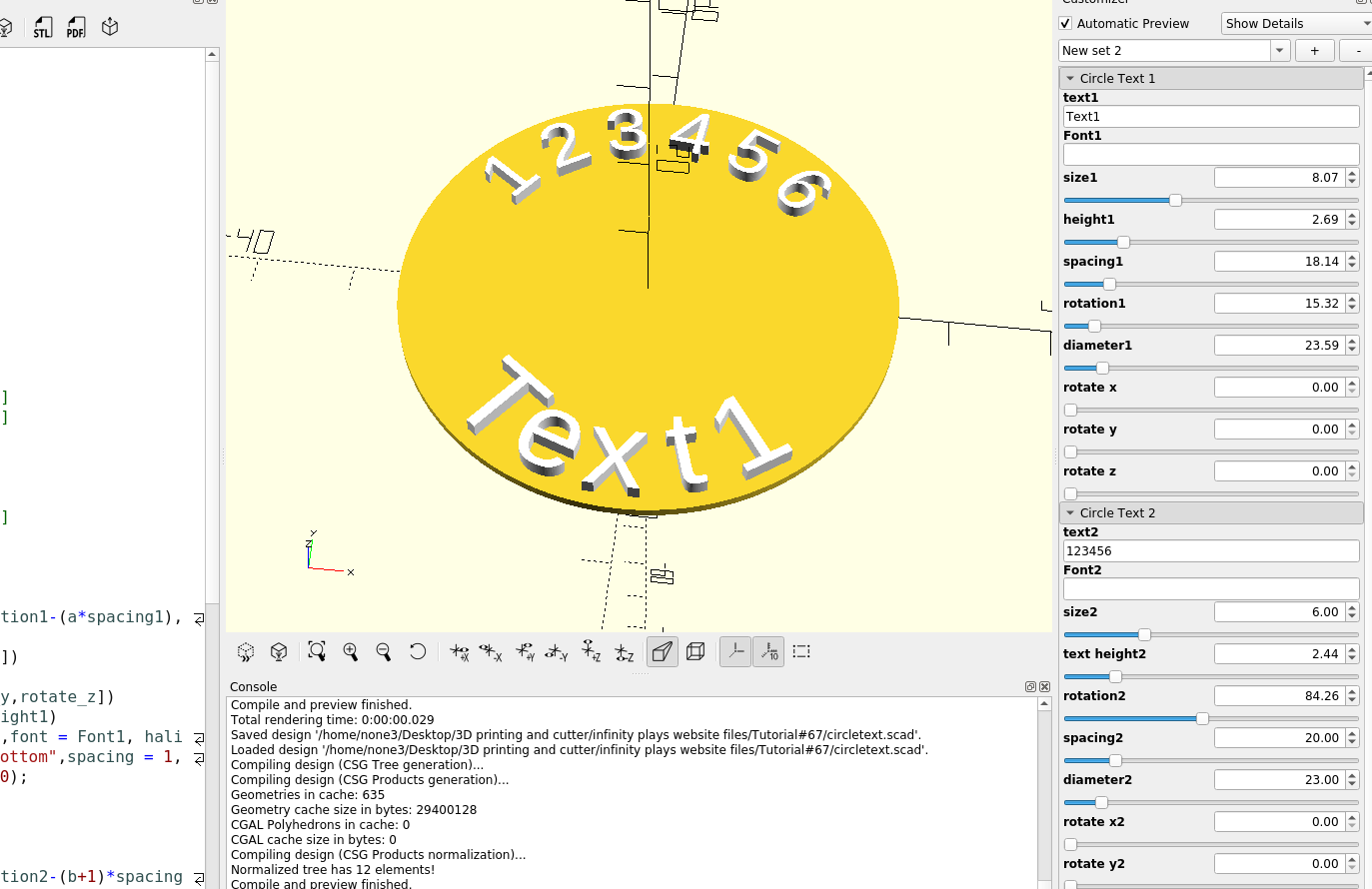The image size is (1372, 889).
Task: Enable the Show Scale Markers toggle
Action: 769,651
